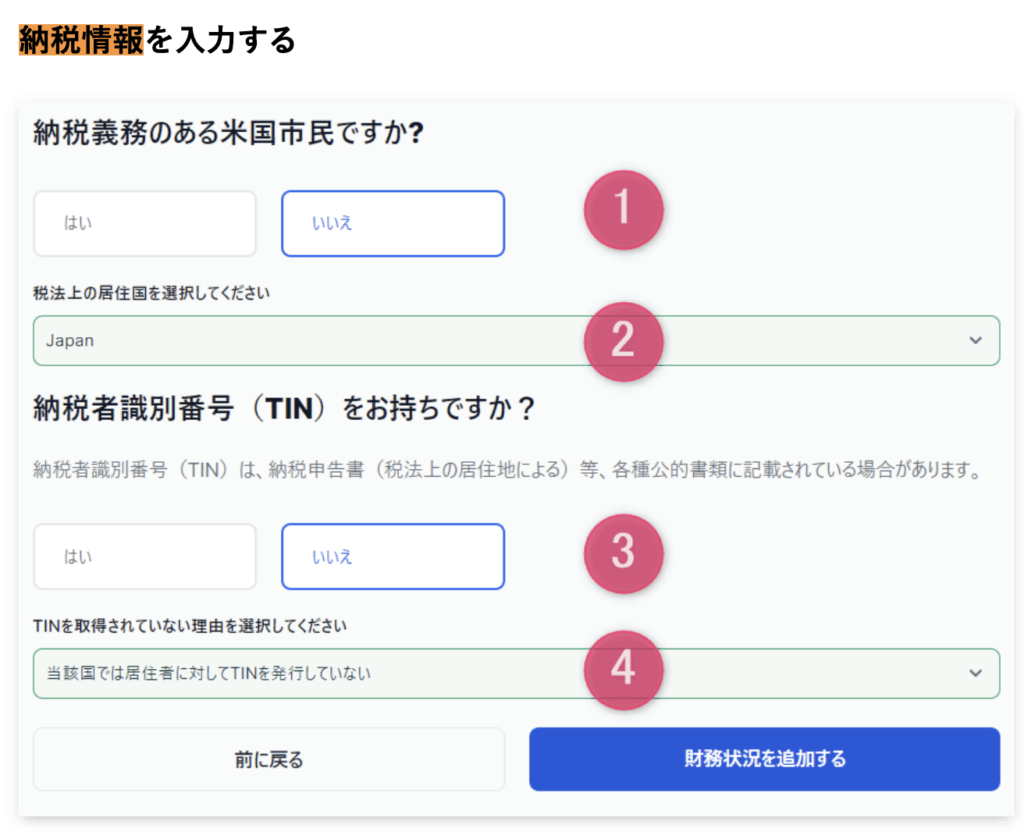
Task: Open the TIN未取得 reason dropdown
Action: point(517,673)
